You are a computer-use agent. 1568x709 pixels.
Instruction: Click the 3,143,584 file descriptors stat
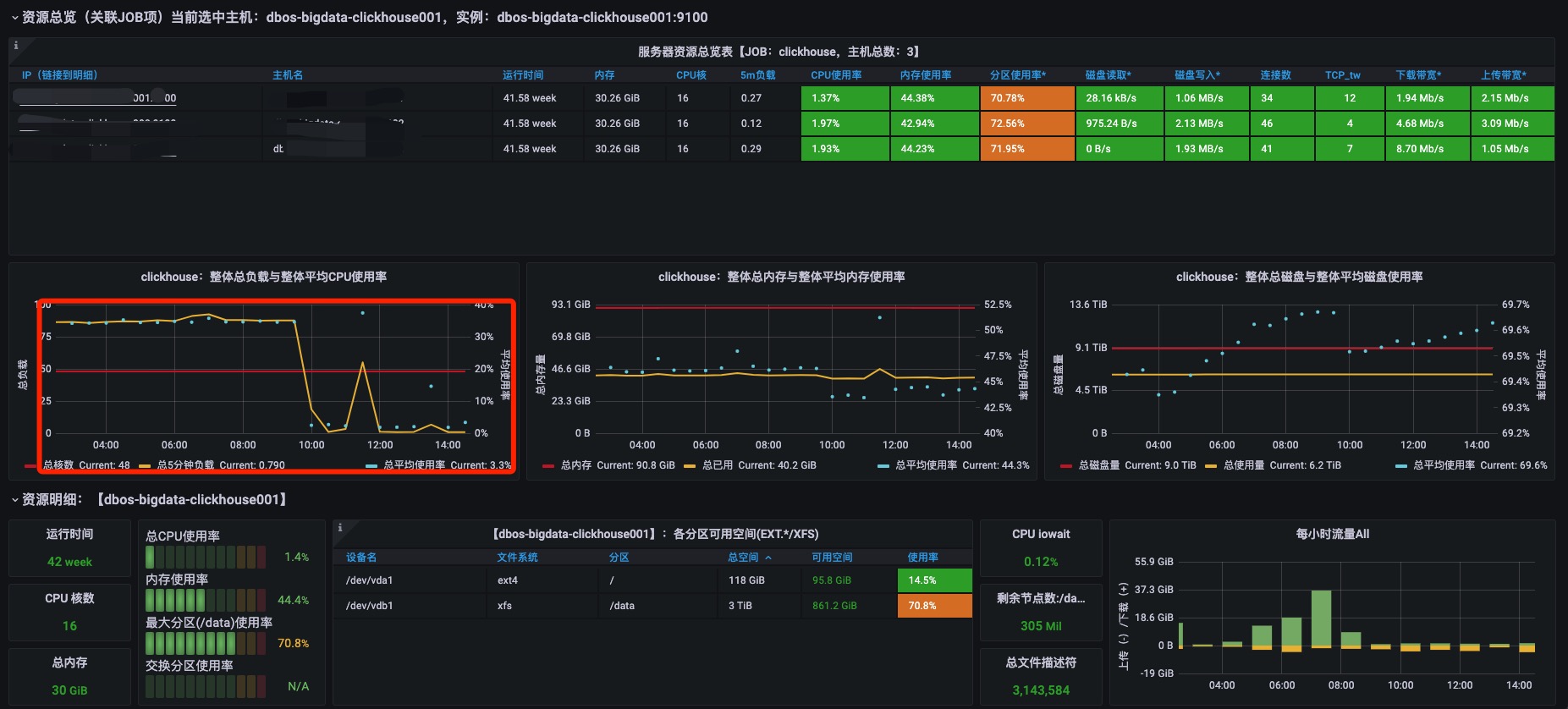(x=1041, y=690)
